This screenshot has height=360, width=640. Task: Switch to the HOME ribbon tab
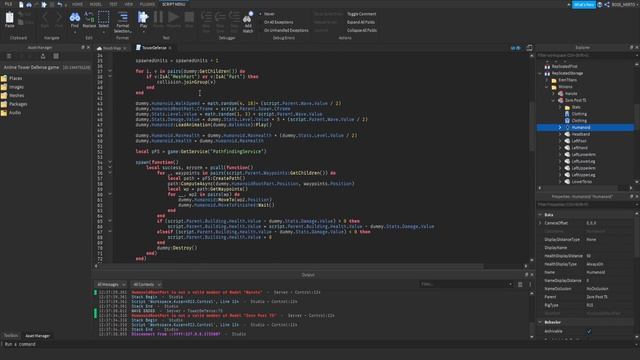pyautogui.click(x=77, y=4)
